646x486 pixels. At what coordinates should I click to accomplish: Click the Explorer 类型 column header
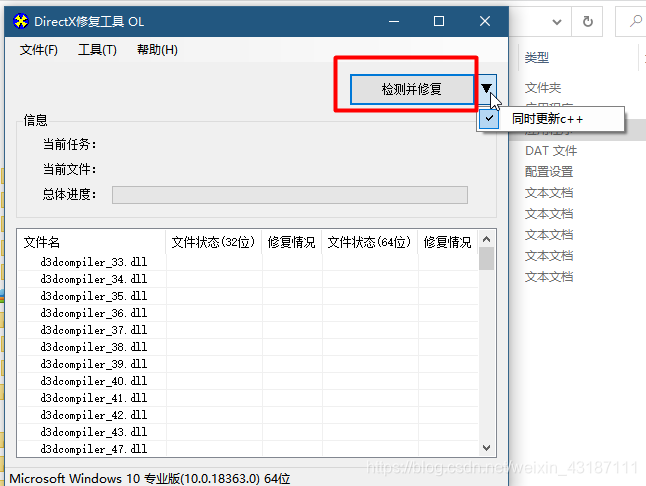point(537,58)
